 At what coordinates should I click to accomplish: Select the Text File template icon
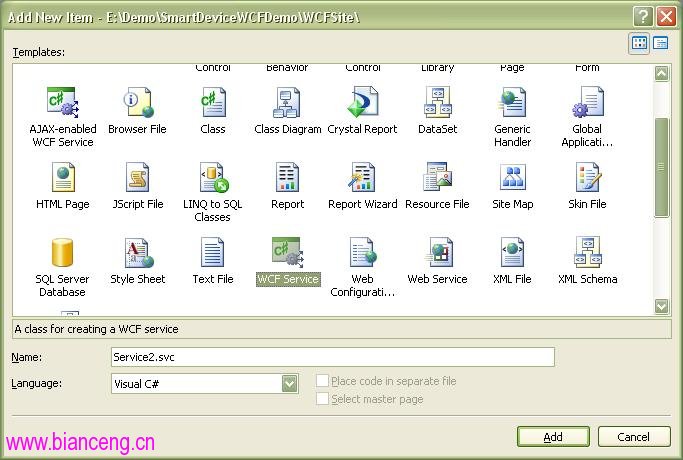point(213,252)
